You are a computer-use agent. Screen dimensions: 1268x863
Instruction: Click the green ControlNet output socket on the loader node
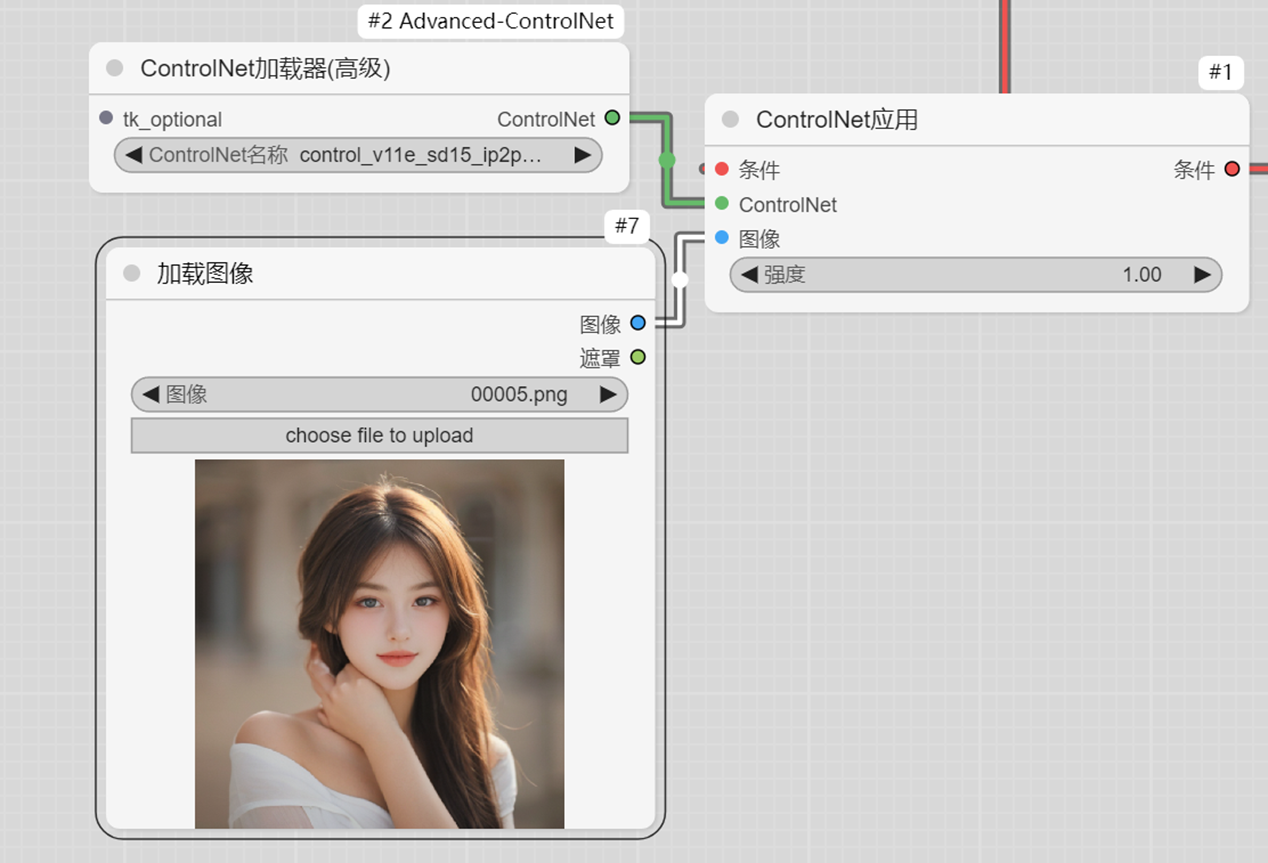(612, 118)
